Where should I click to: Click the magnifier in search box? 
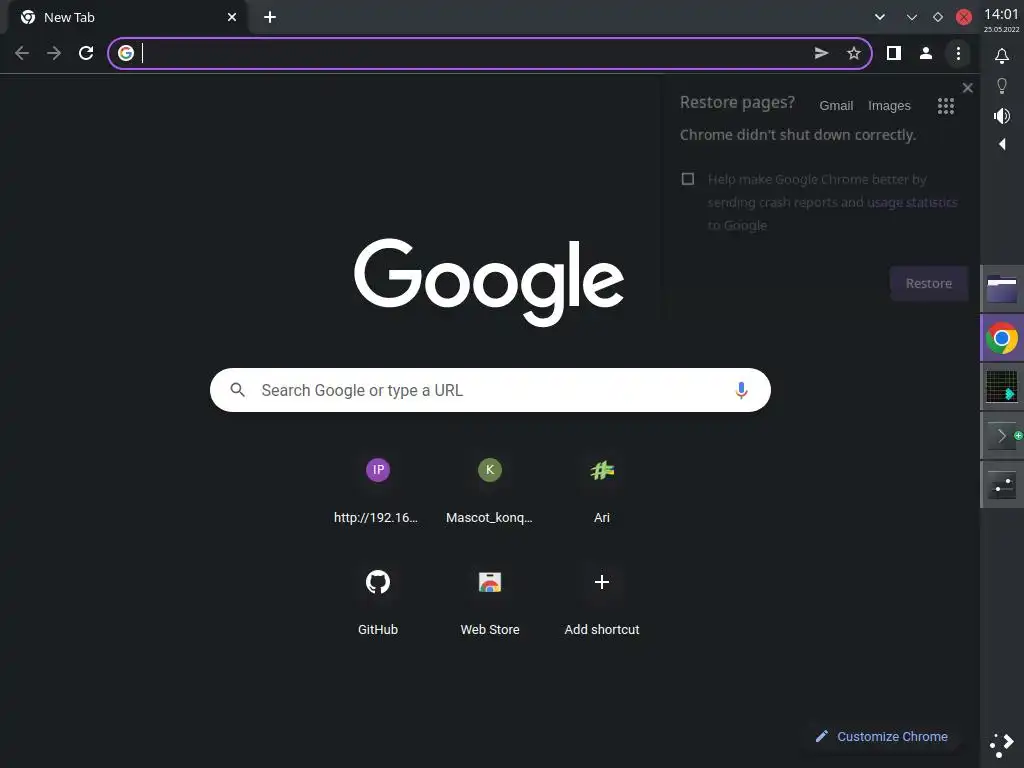238,390
